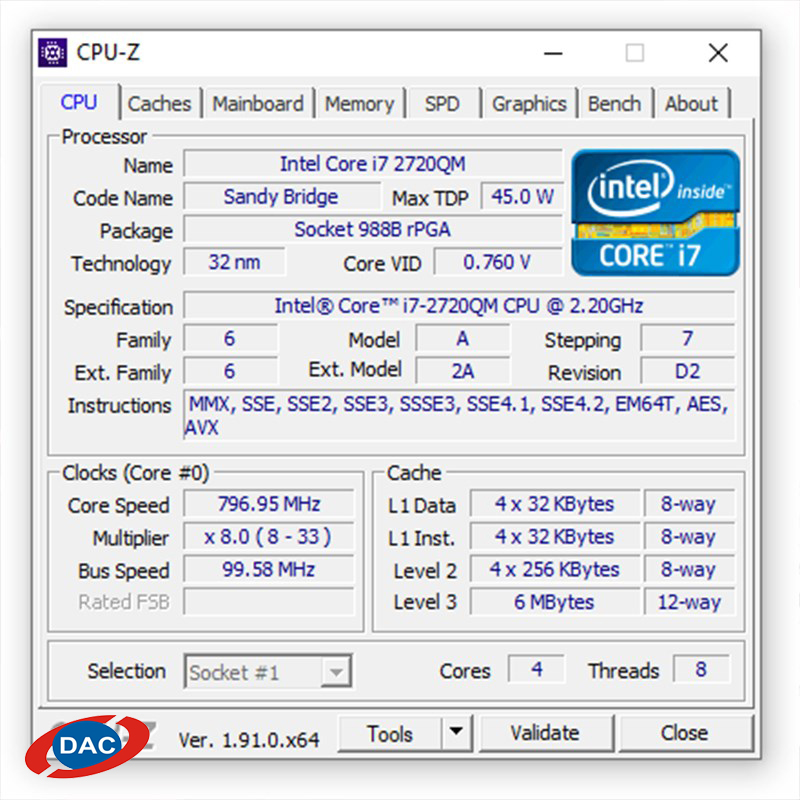800x800 pixels.
Task: Click the Socket 988B rPGA package value
Action: pyautogui.click(x=373, y=230)
